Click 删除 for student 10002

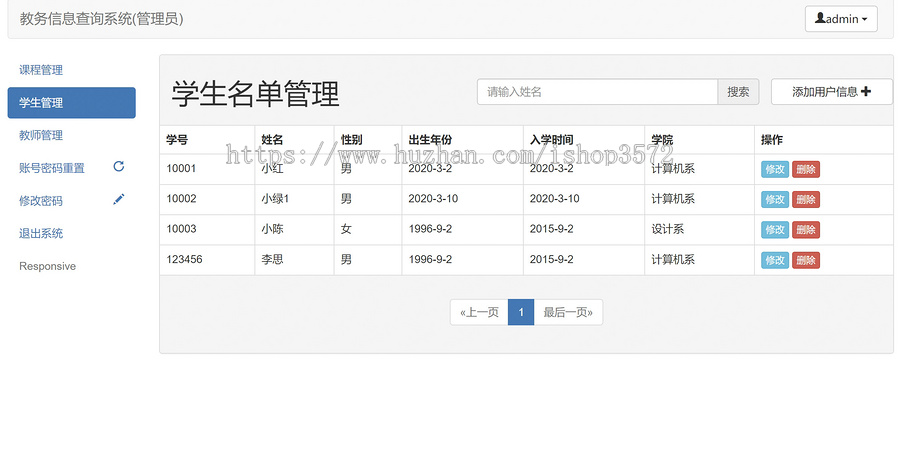[x=806, y=199]
